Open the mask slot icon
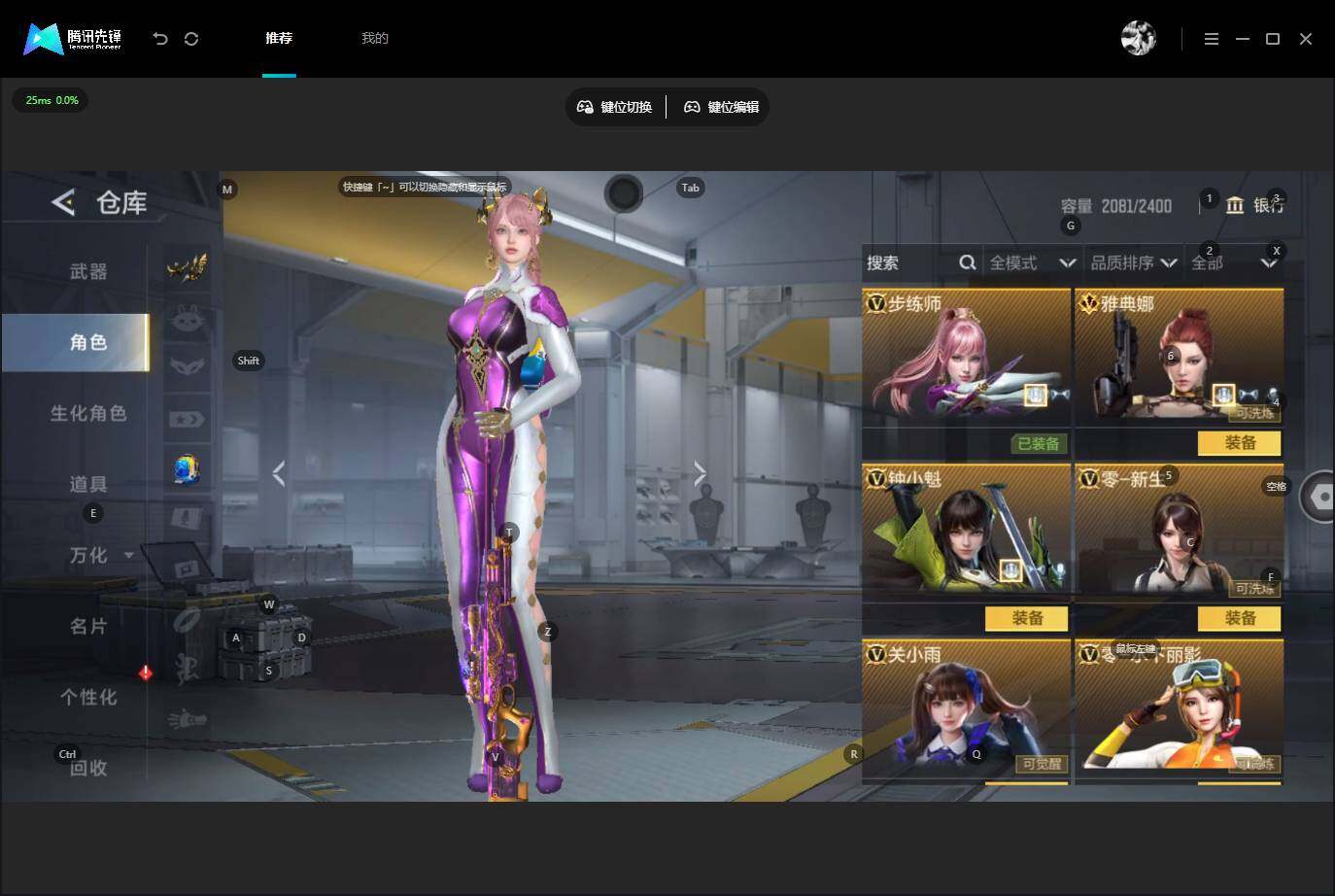This screenshot has height=896, width=1335. pyautogui.click(x=187, y=366)
